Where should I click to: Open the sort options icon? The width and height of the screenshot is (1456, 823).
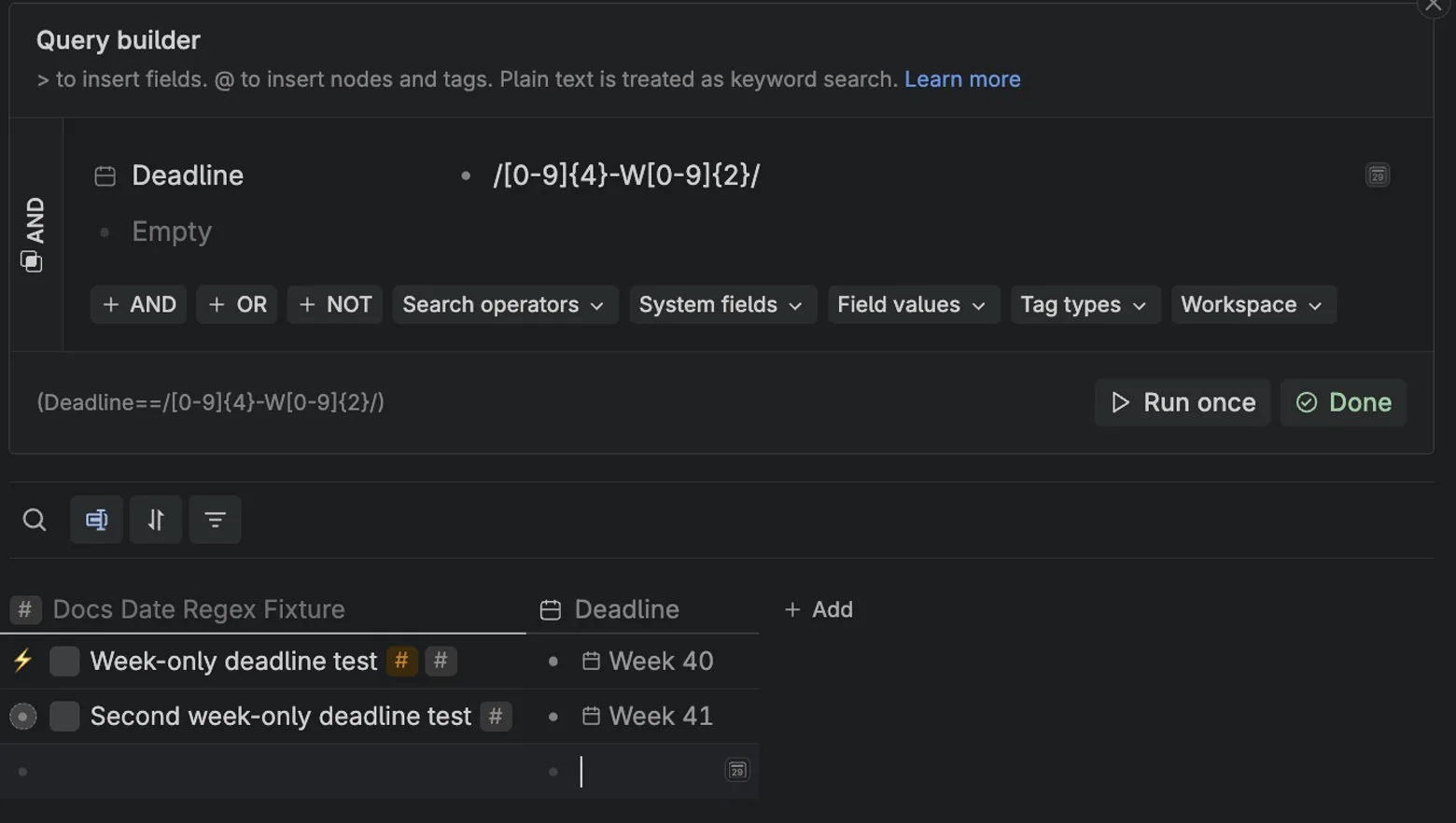point(156,520)
